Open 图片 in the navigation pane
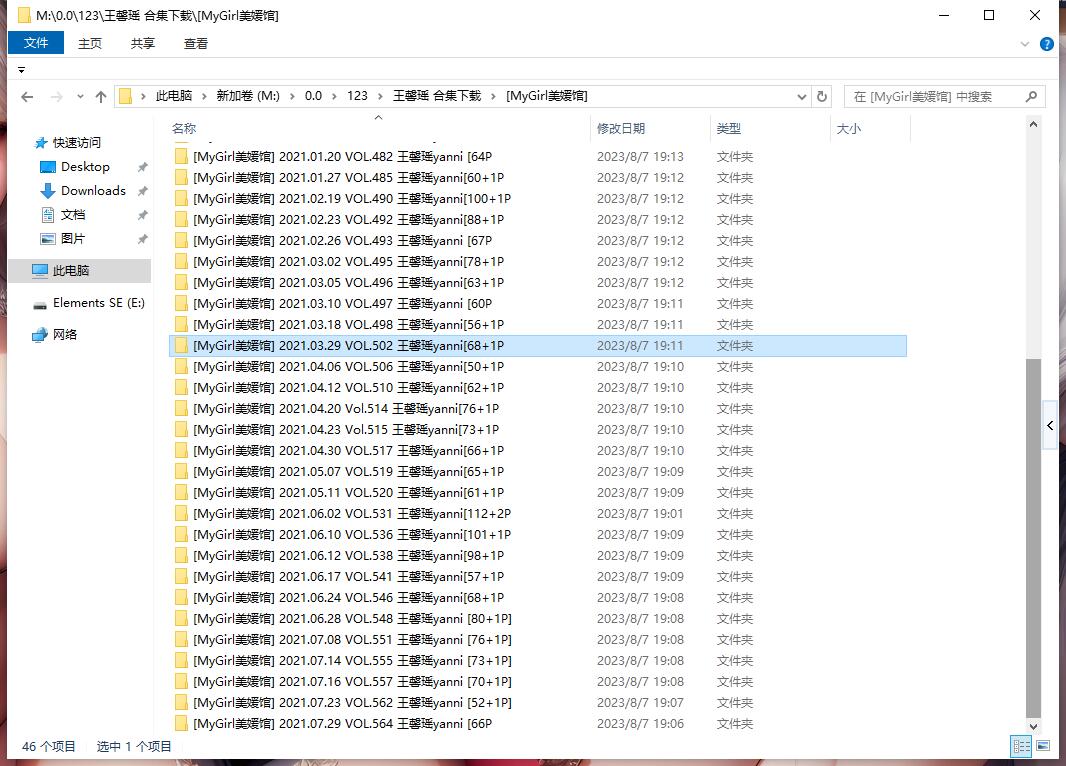Viewport: 1066px width, 766px height. coord(73,239)
